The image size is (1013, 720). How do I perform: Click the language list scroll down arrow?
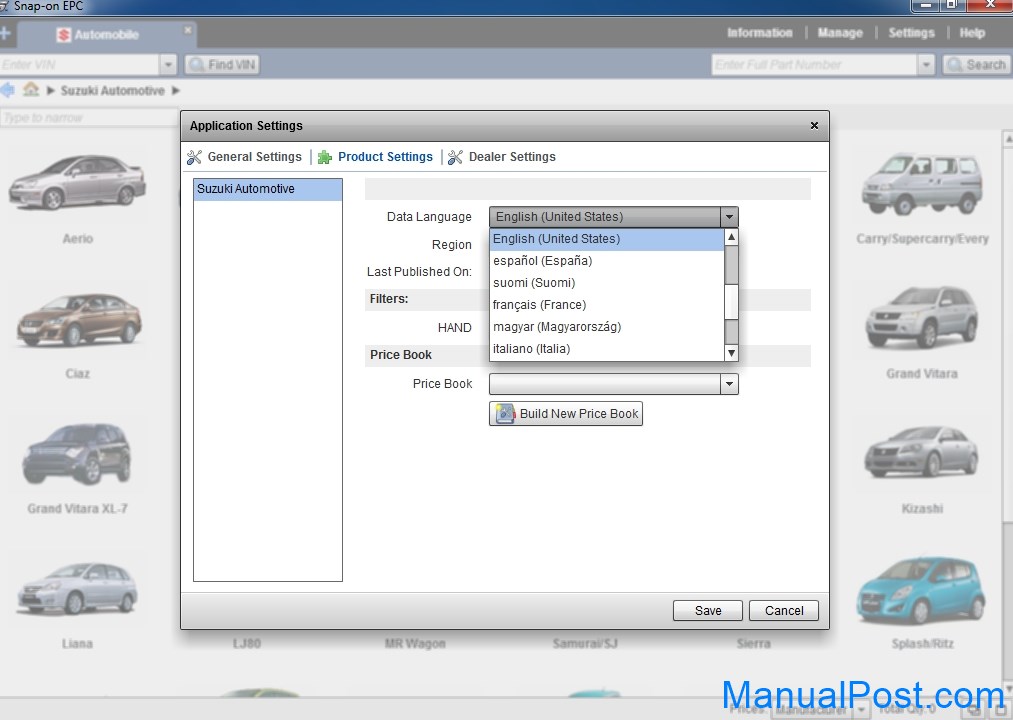[731, 353]
